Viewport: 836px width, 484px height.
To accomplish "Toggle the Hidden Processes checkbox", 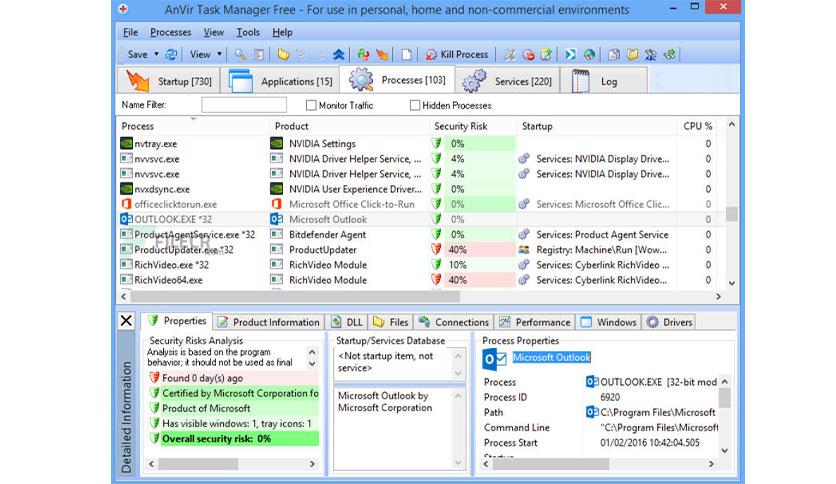I will pyautogui.click(x=415, y=106).
